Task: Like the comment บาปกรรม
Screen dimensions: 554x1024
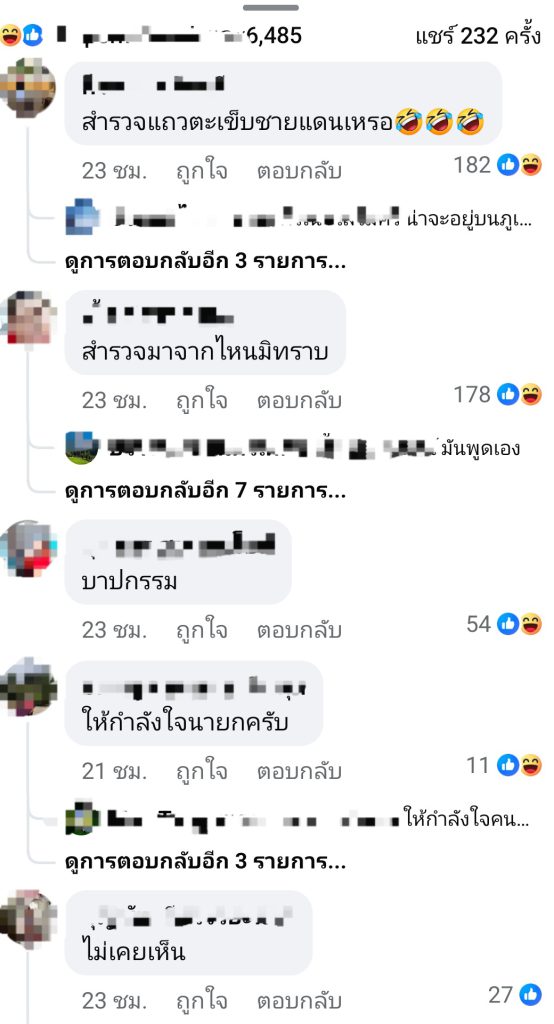Action: [202, 630]
